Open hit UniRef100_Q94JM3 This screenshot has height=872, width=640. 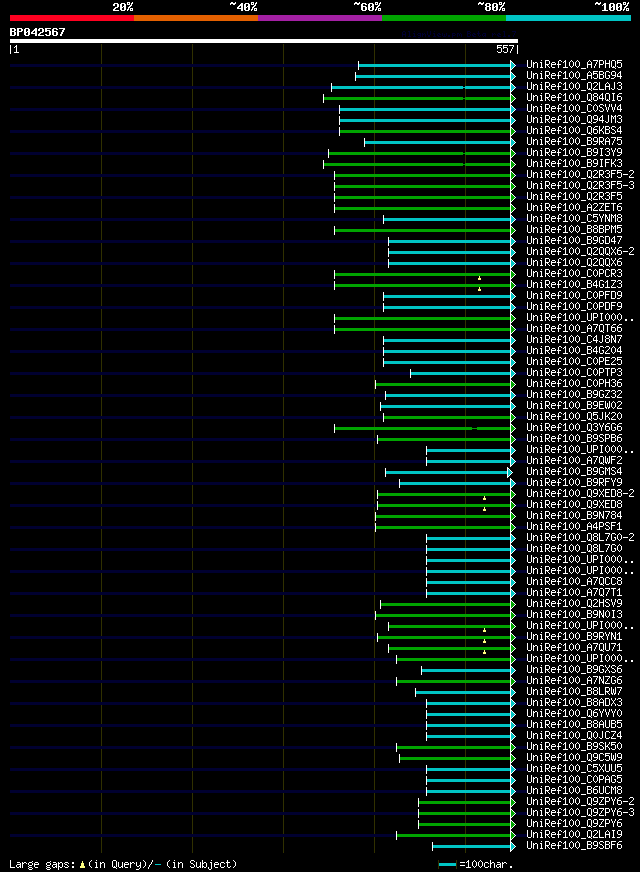coord(574,120)
